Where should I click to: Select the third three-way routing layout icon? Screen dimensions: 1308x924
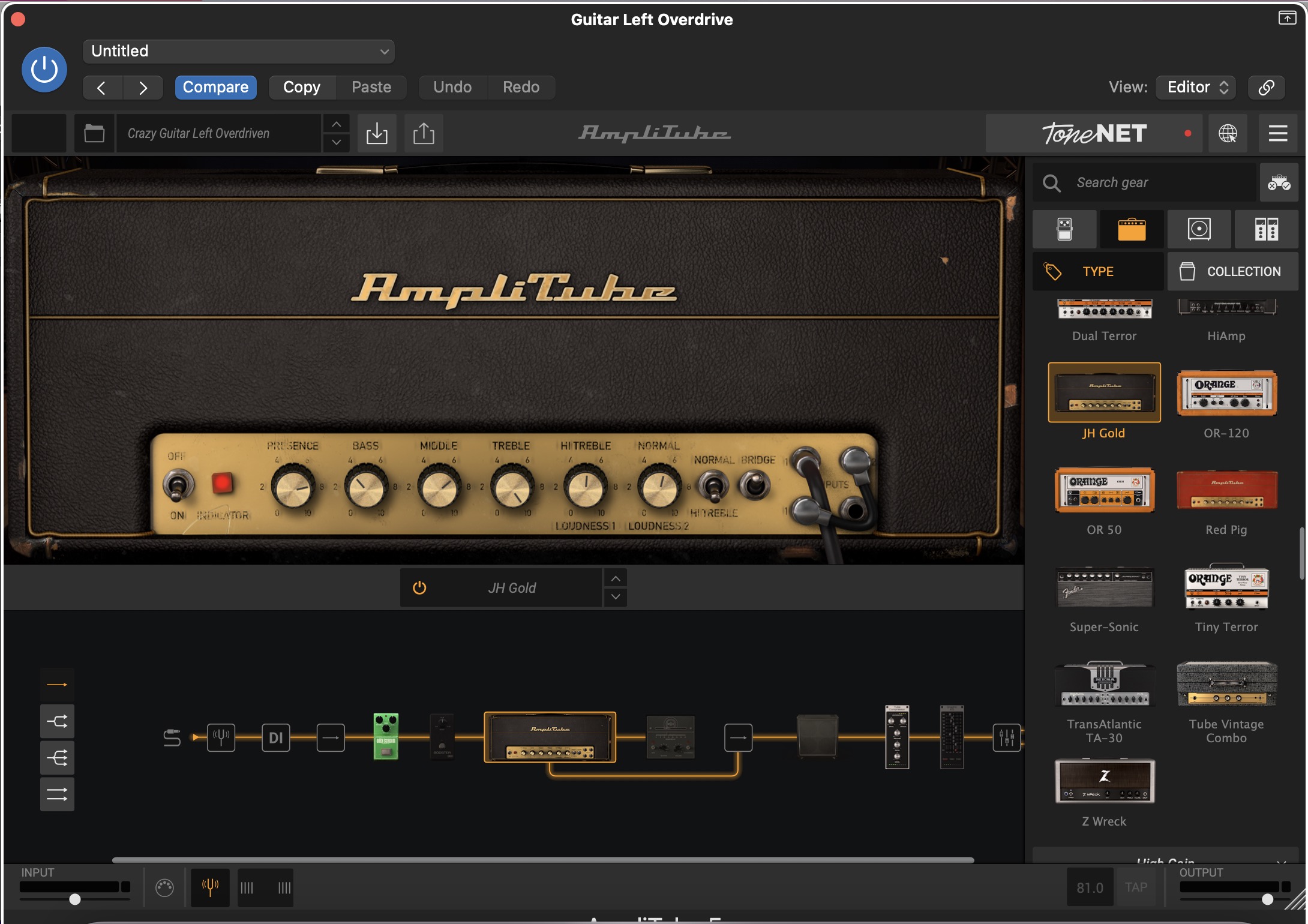(57, 758)
